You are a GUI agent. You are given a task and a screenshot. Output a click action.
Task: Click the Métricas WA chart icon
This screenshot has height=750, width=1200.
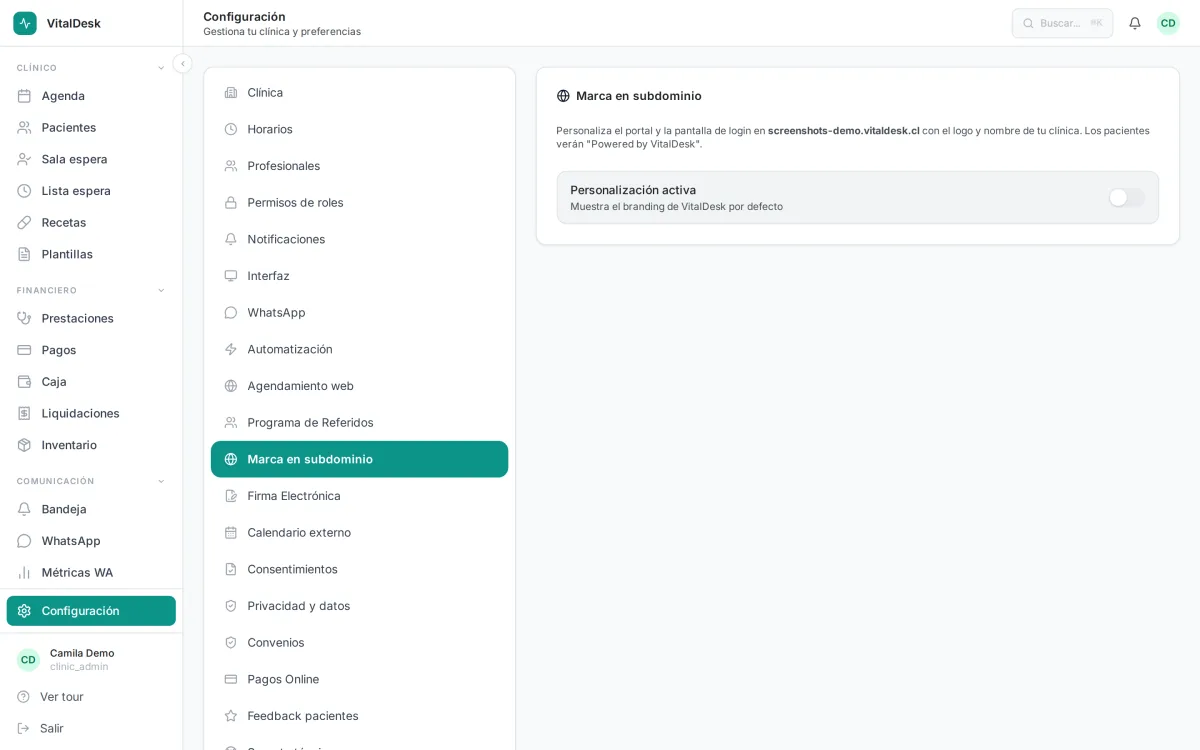[x=24, y=572]
